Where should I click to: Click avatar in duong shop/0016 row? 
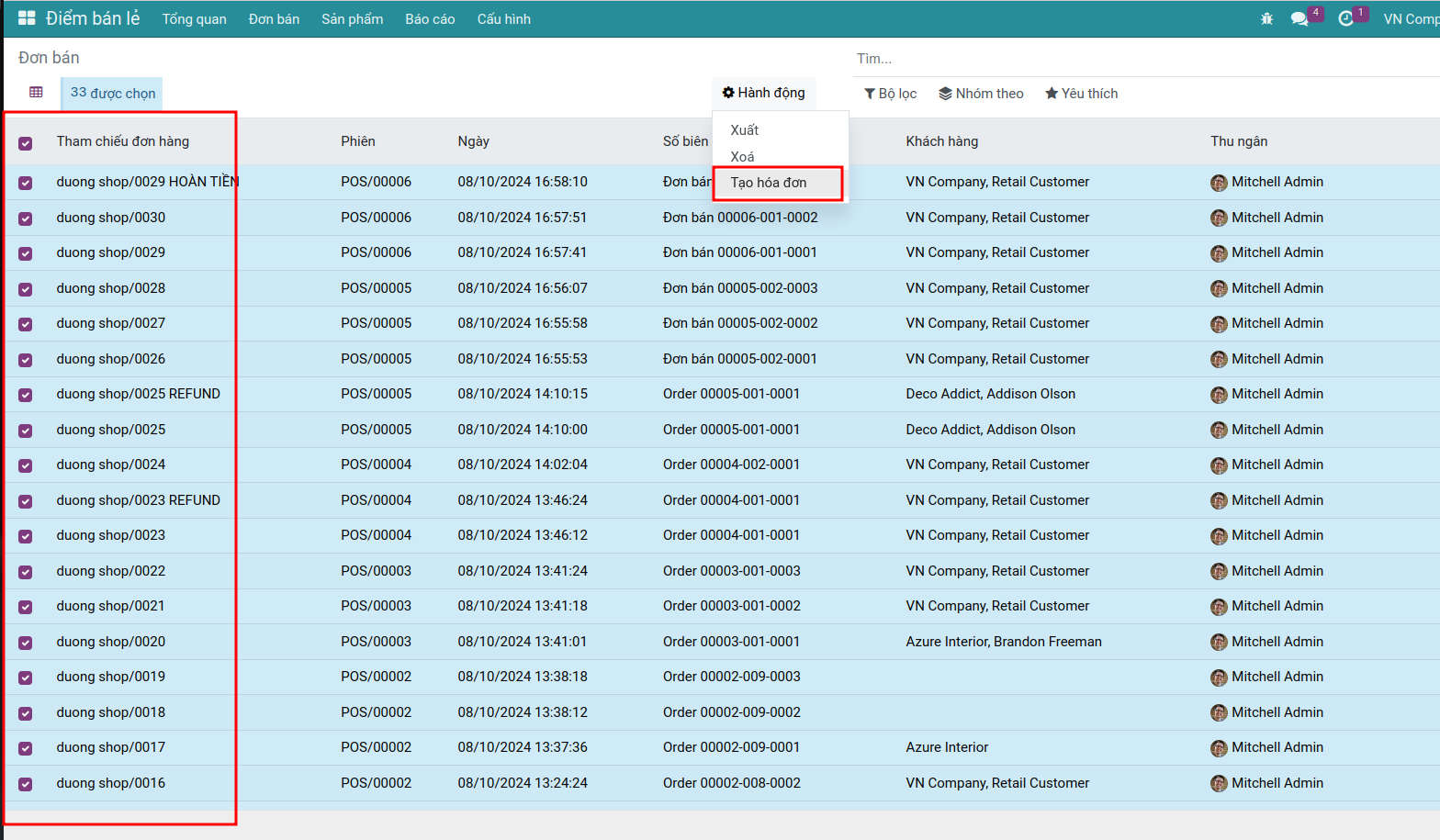point(1219,784)
